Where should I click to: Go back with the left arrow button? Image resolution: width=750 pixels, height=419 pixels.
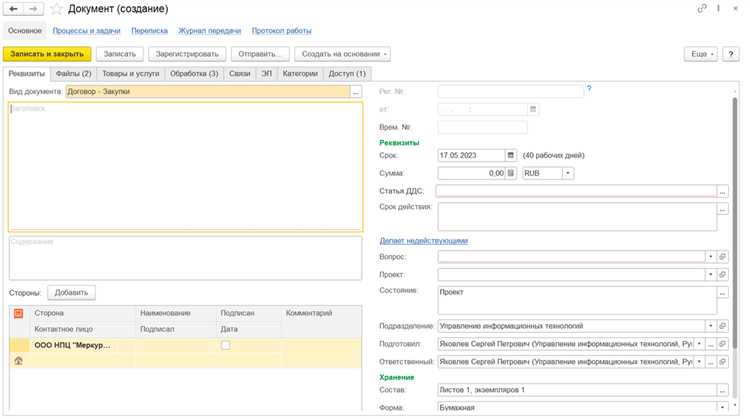[x=13, y=9]
